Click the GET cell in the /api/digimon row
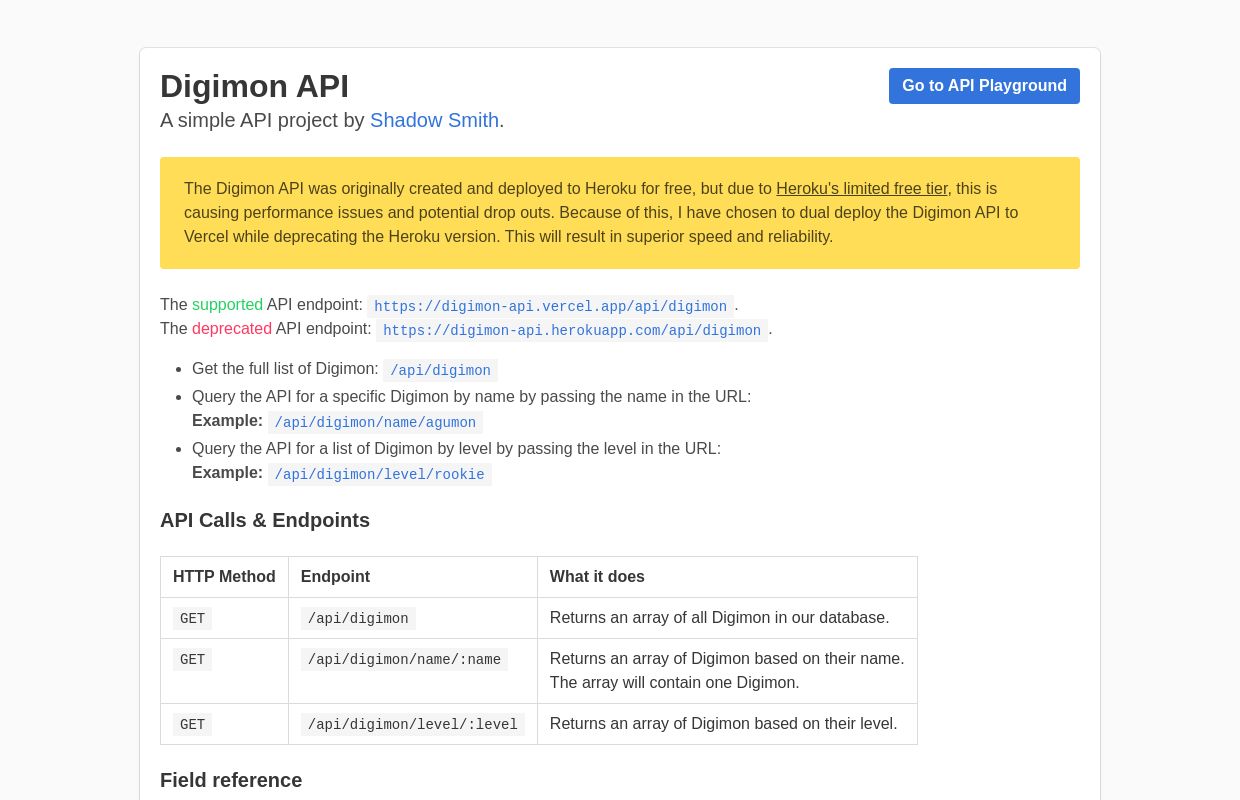The height and width of the screenshot is (800, 1240). click(224, 618)
